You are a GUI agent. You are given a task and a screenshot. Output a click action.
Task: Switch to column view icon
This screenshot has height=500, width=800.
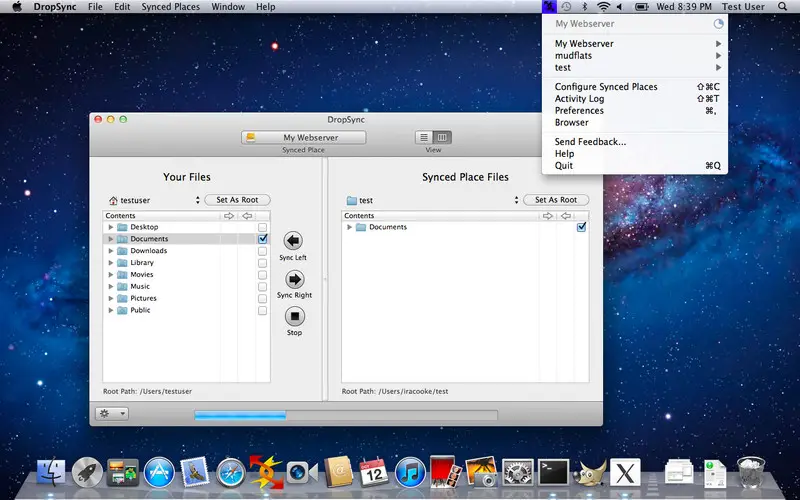(x=442, y=137)
